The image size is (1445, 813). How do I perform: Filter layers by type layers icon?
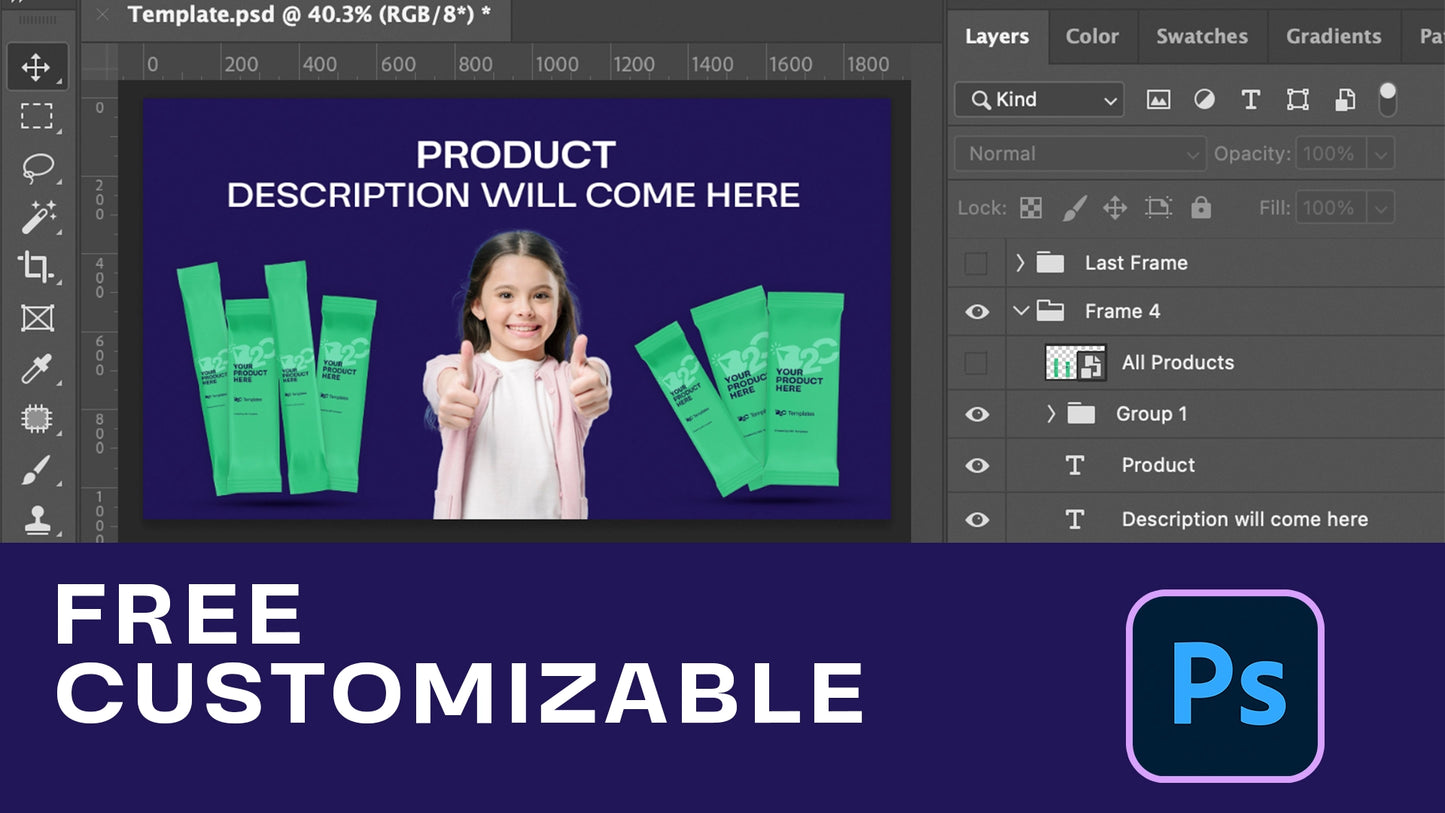1250,99
